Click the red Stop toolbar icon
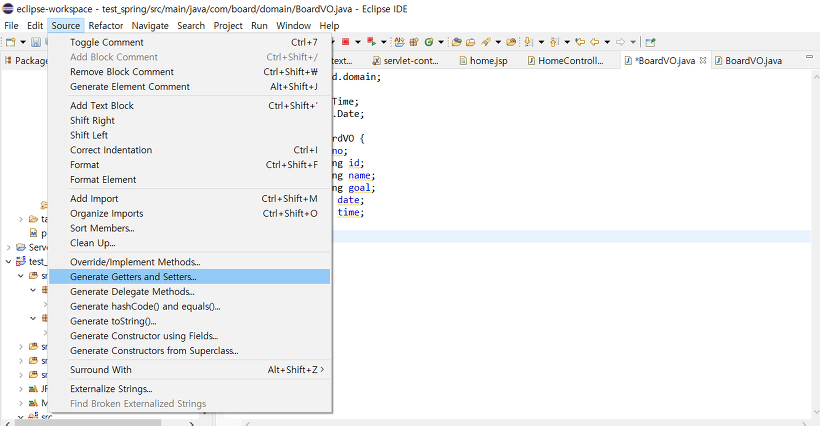This screenshot has width=820, height=426. point(345,42)
